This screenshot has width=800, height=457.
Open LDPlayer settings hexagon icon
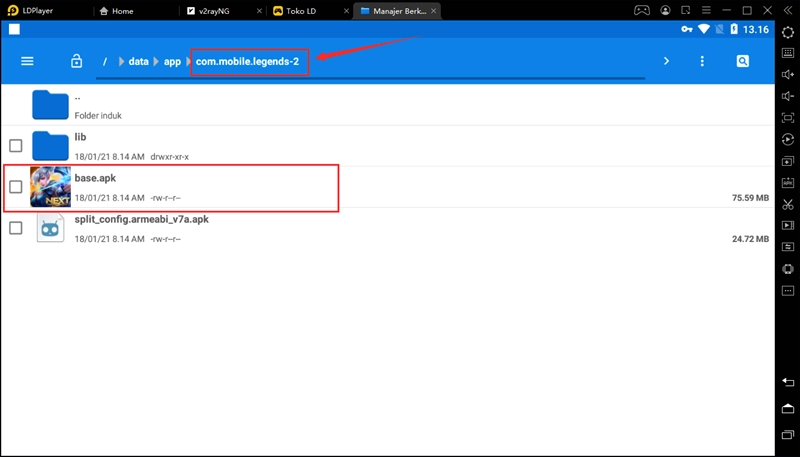click(788, 32)
